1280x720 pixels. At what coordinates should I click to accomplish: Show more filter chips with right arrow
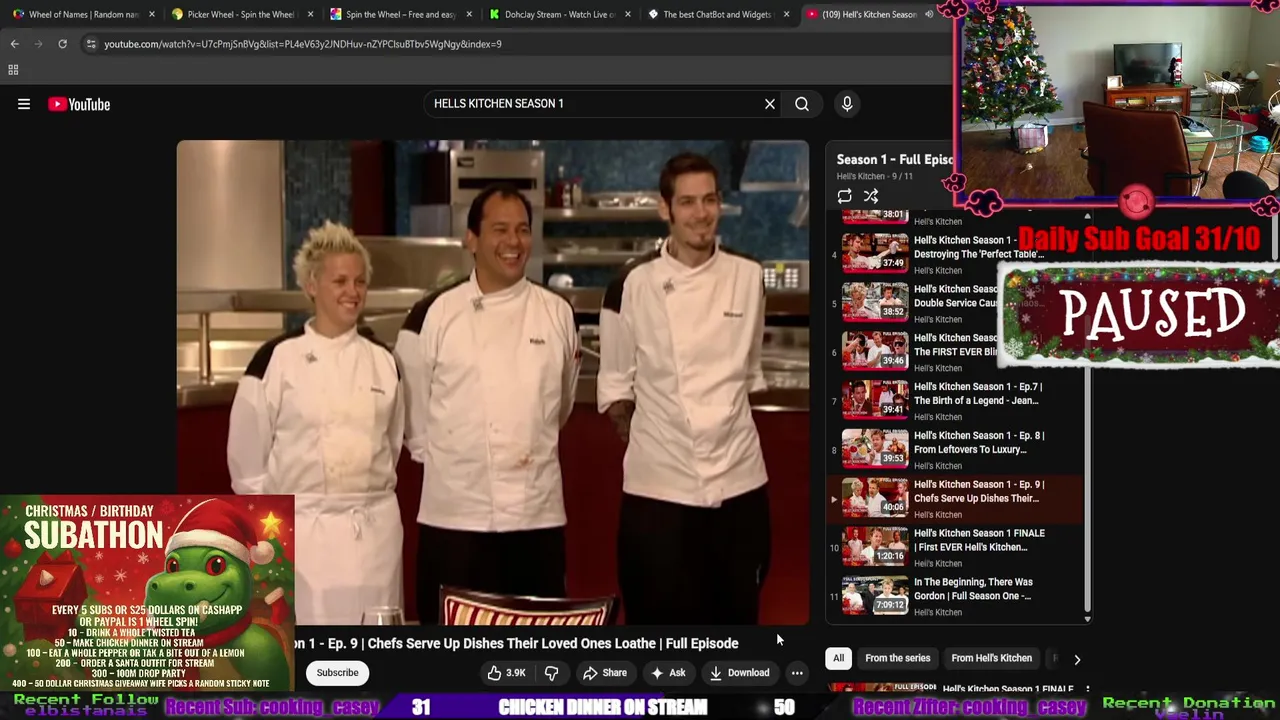(x=1077, y=659)
